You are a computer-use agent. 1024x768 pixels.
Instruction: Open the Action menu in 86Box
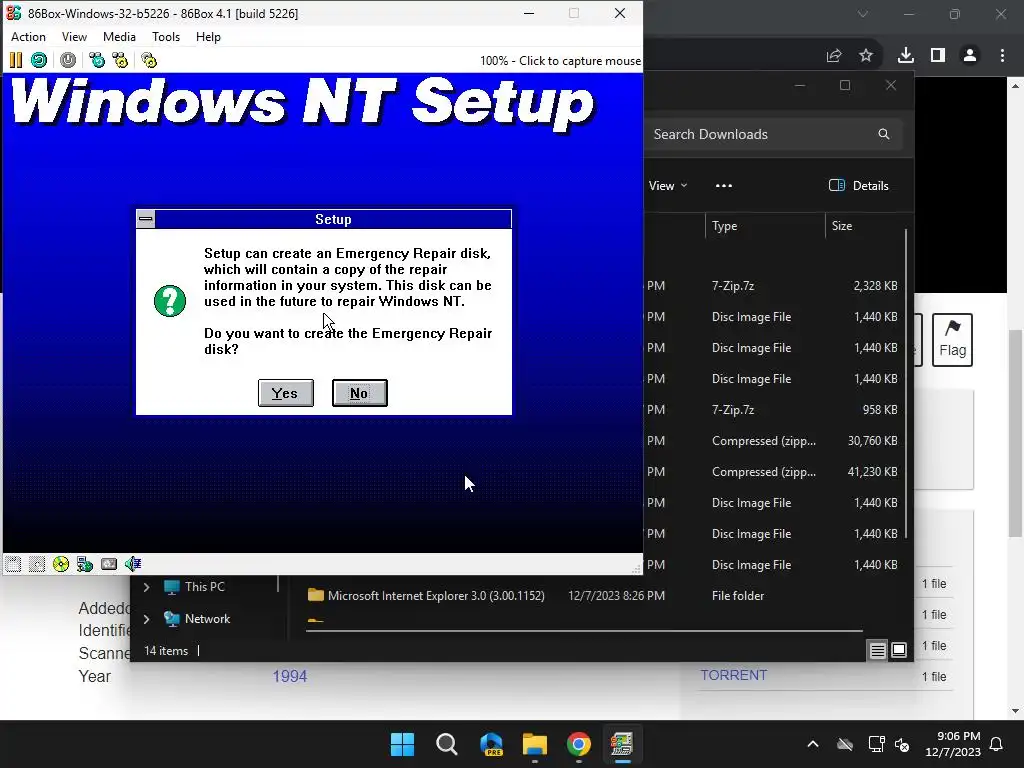coord(28,37)
